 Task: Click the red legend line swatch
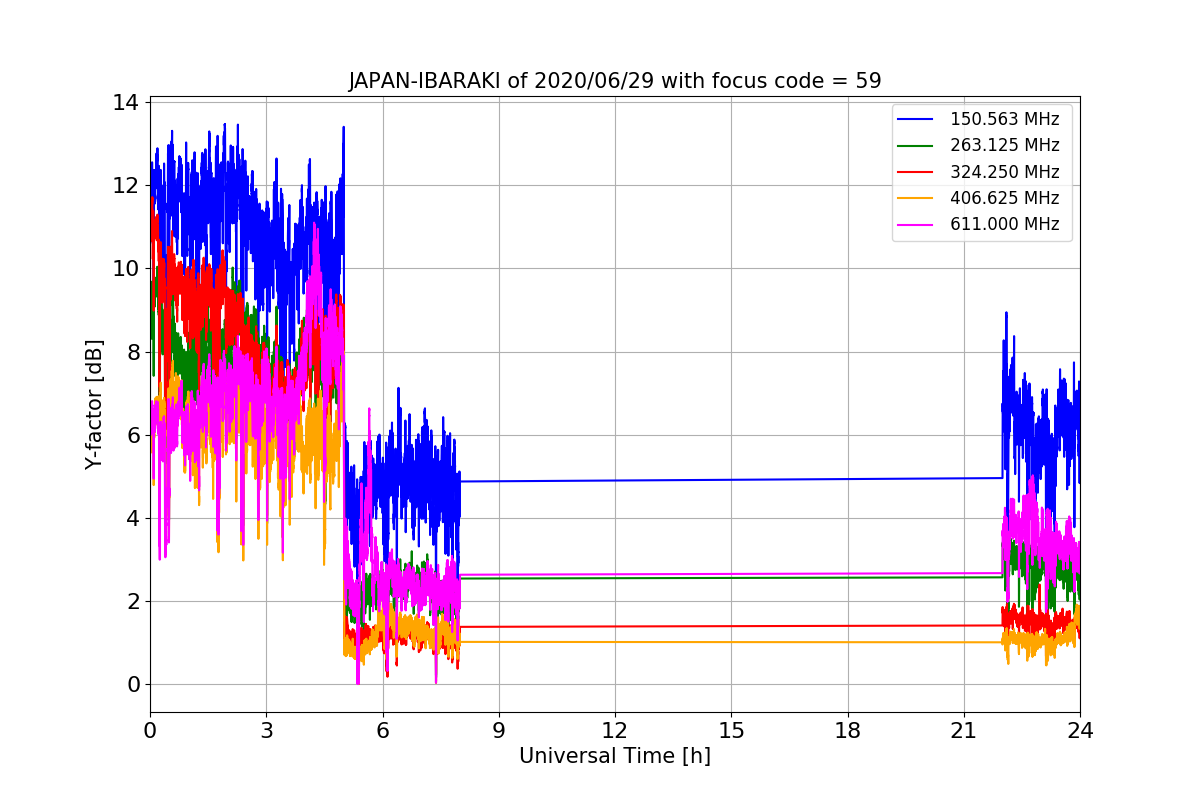click(917, 172)
